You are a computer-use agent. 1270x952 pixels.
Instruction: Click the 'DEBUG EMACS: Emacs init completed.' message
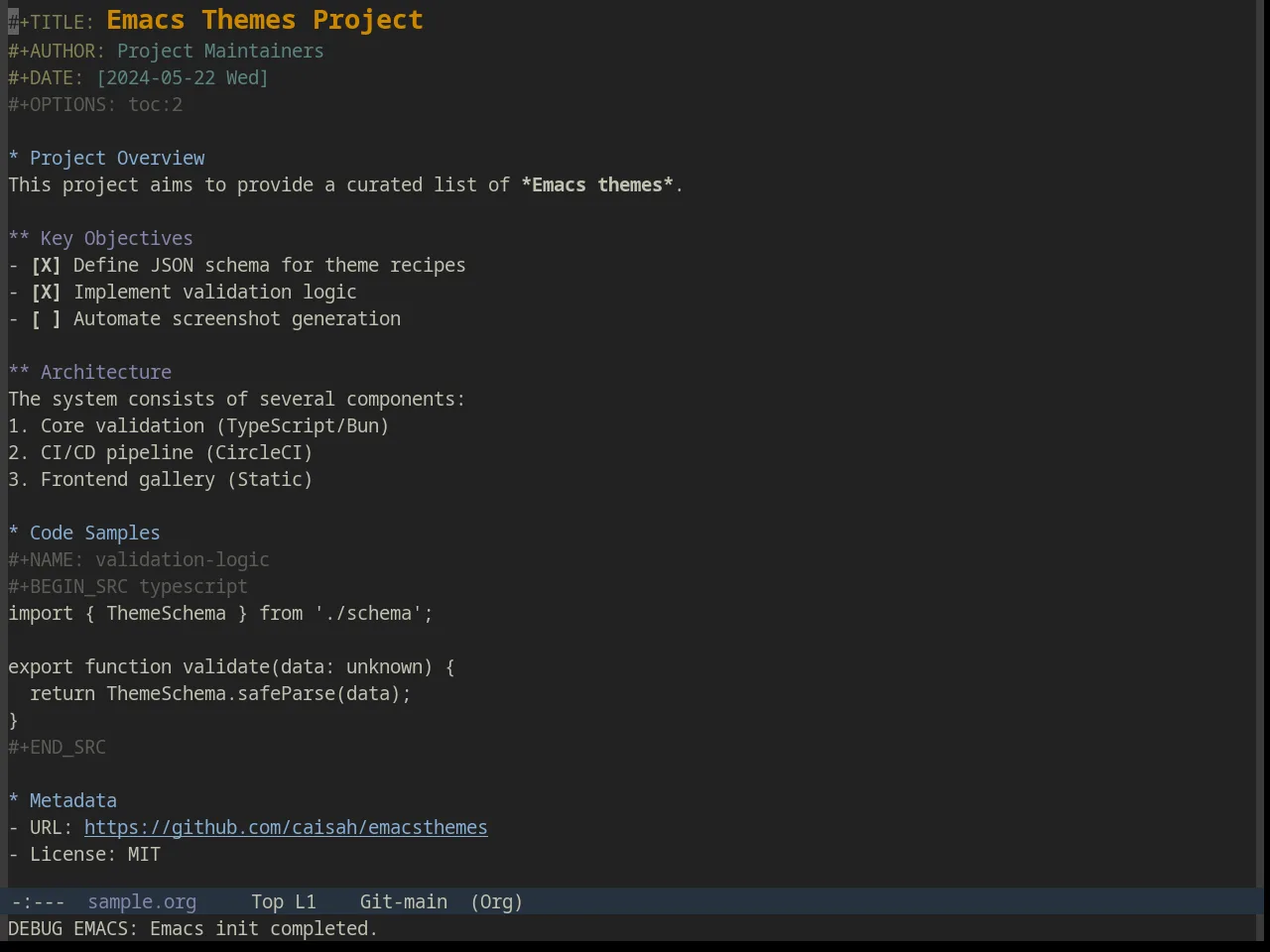pos(193,929)
